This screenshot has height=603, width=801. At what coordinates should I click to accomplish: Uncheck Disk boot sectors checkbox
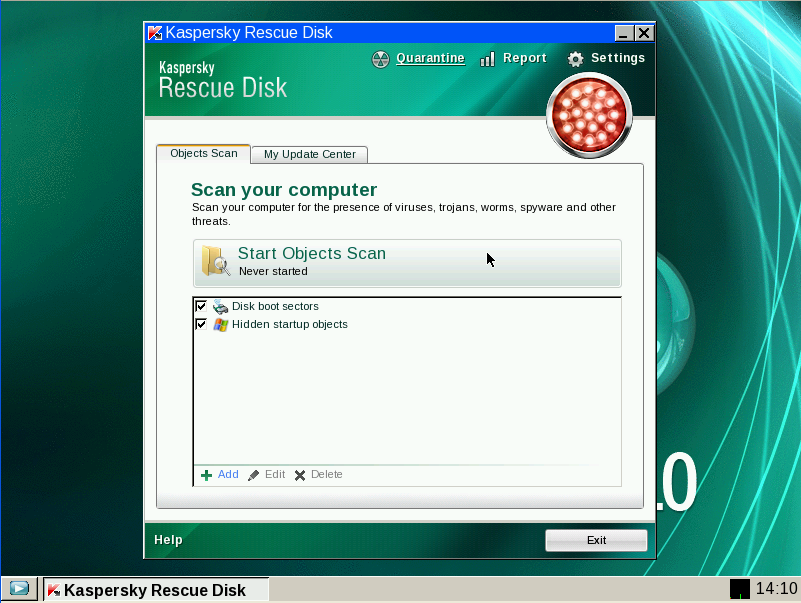coord(201,306)
